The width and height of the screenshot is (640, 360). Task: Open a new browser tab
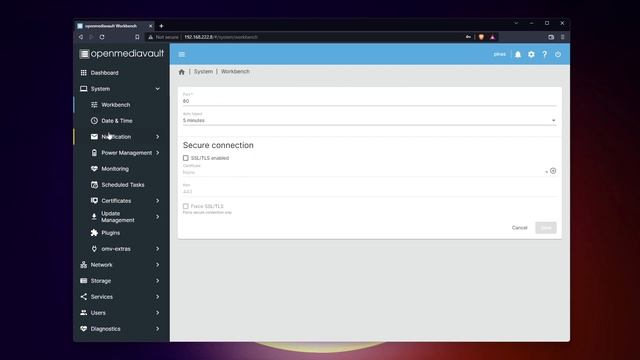pos(161,26)
